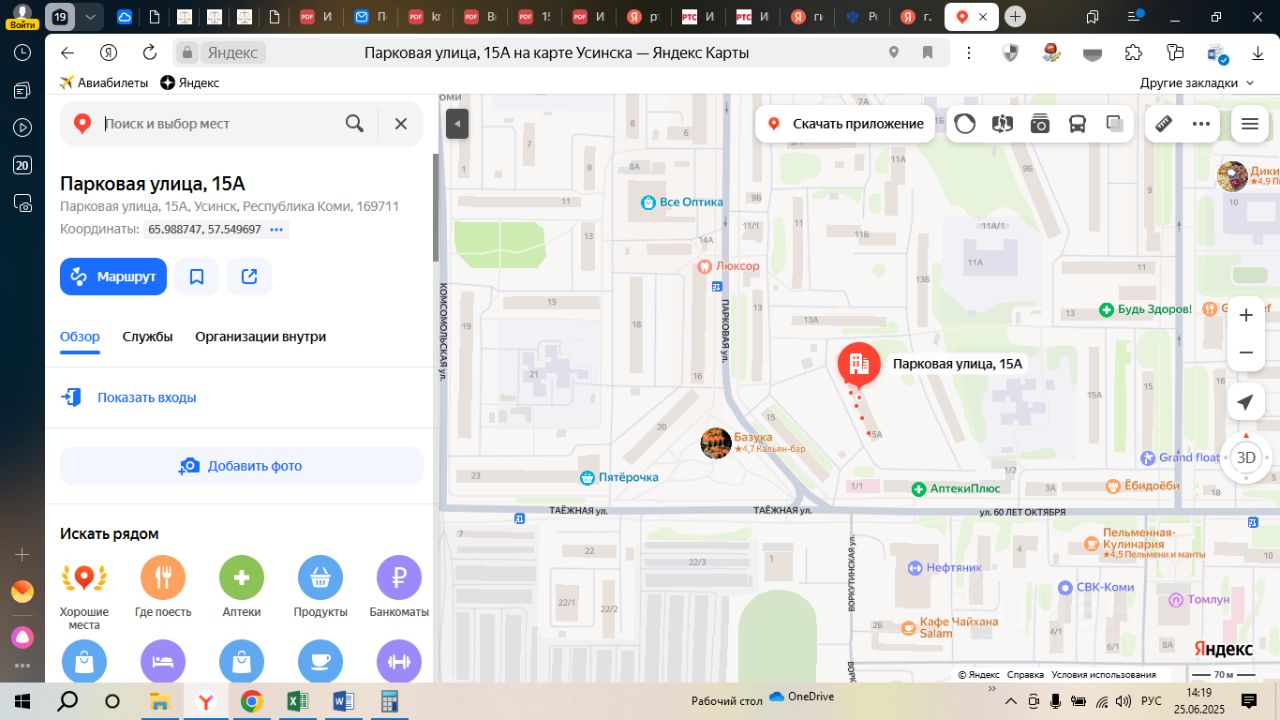This screenshot has height=720, width=1280.
Task: Click the Справка link on map
Action: (1025, 675)
